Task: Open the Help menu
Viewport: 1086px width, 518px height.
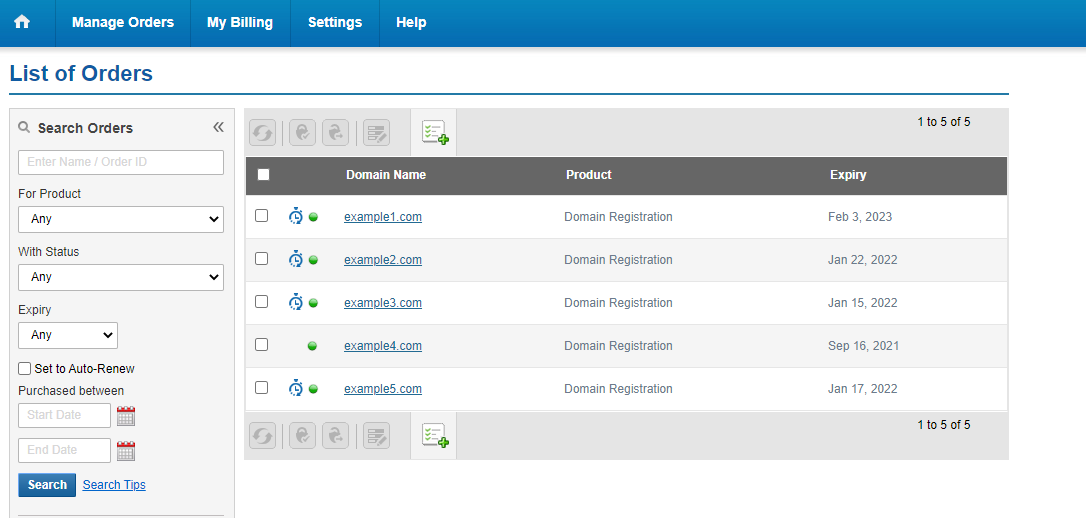Action: click(411, 22)
